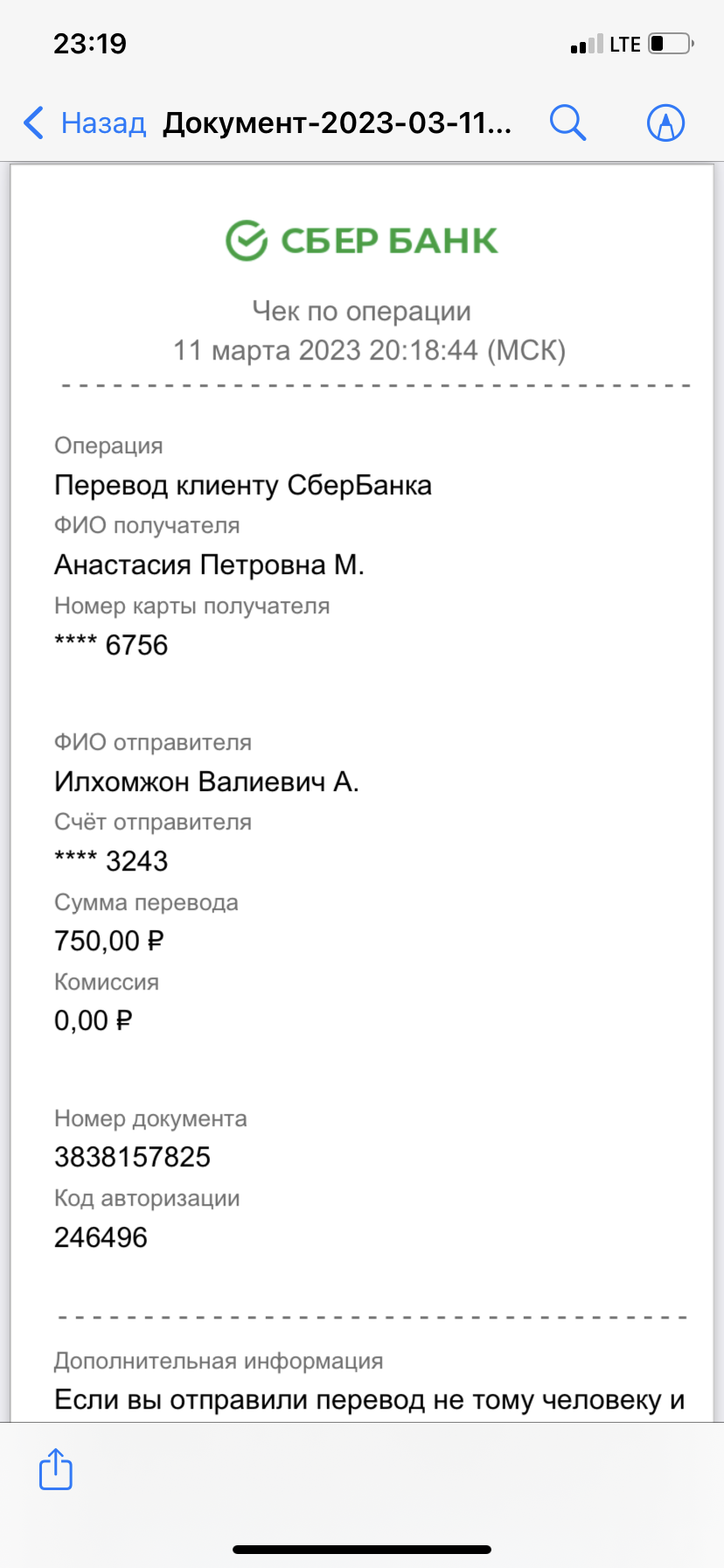Open search with the magnifier icon

click(567, 122)
